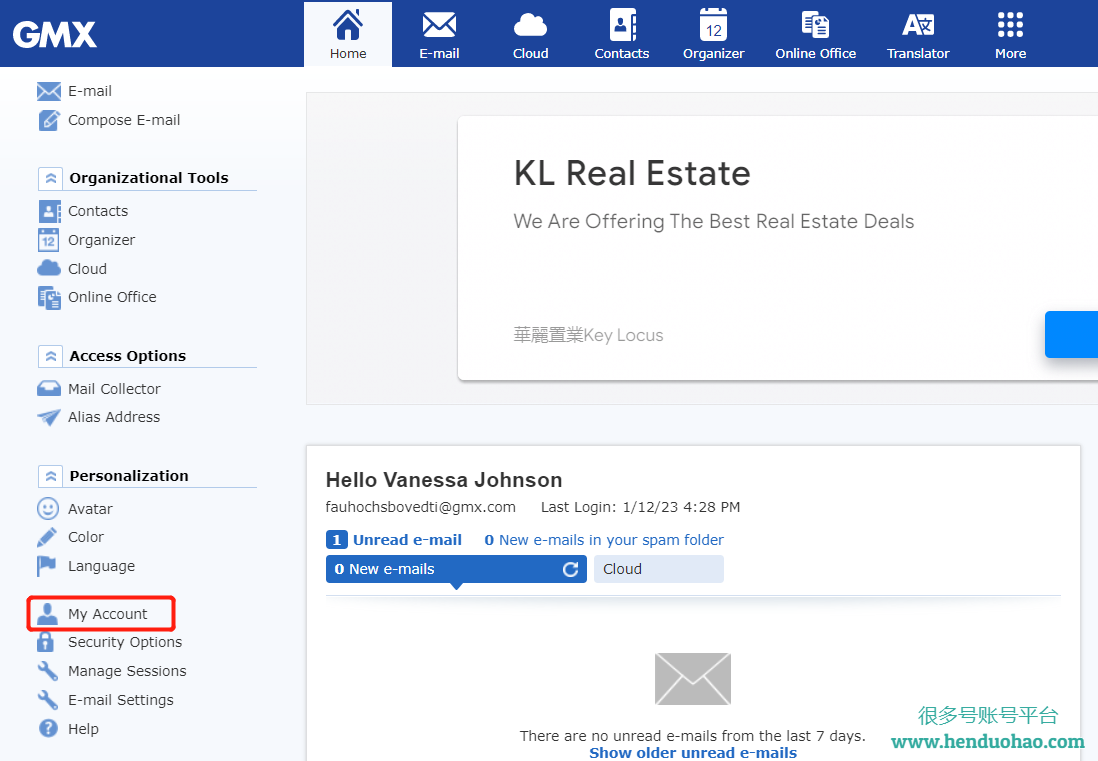Open My Account link
Viewport: 1098px width, 761px height.
point(108,614)
